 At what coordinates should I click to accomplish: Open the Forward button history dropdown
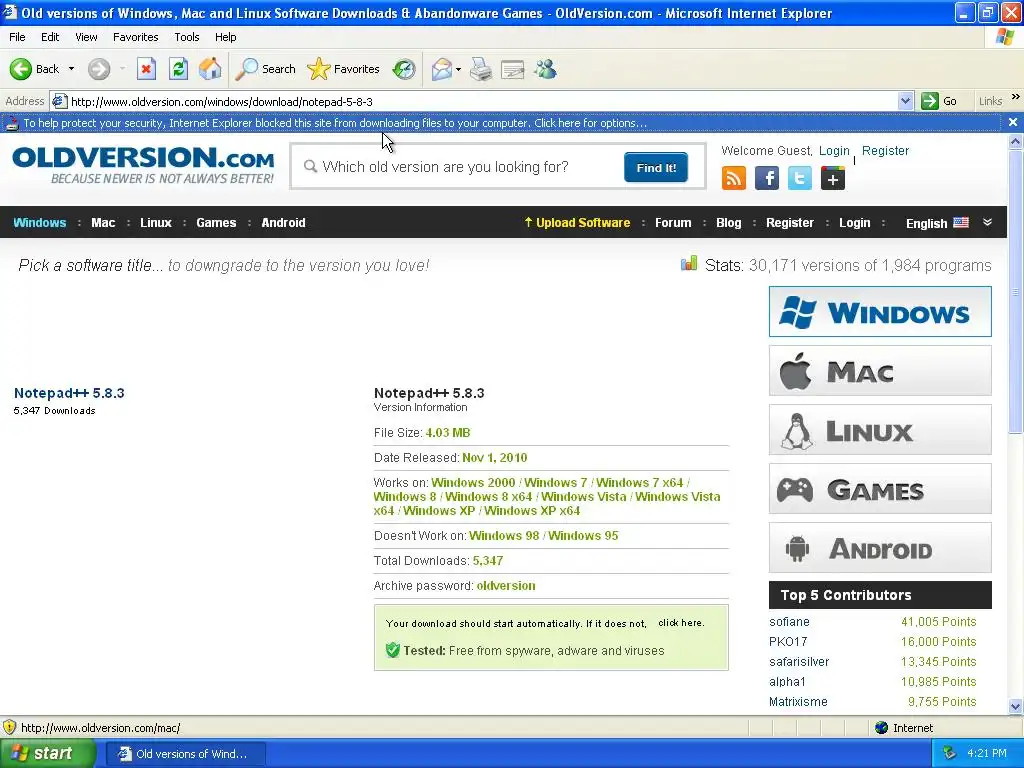(122, 69)
